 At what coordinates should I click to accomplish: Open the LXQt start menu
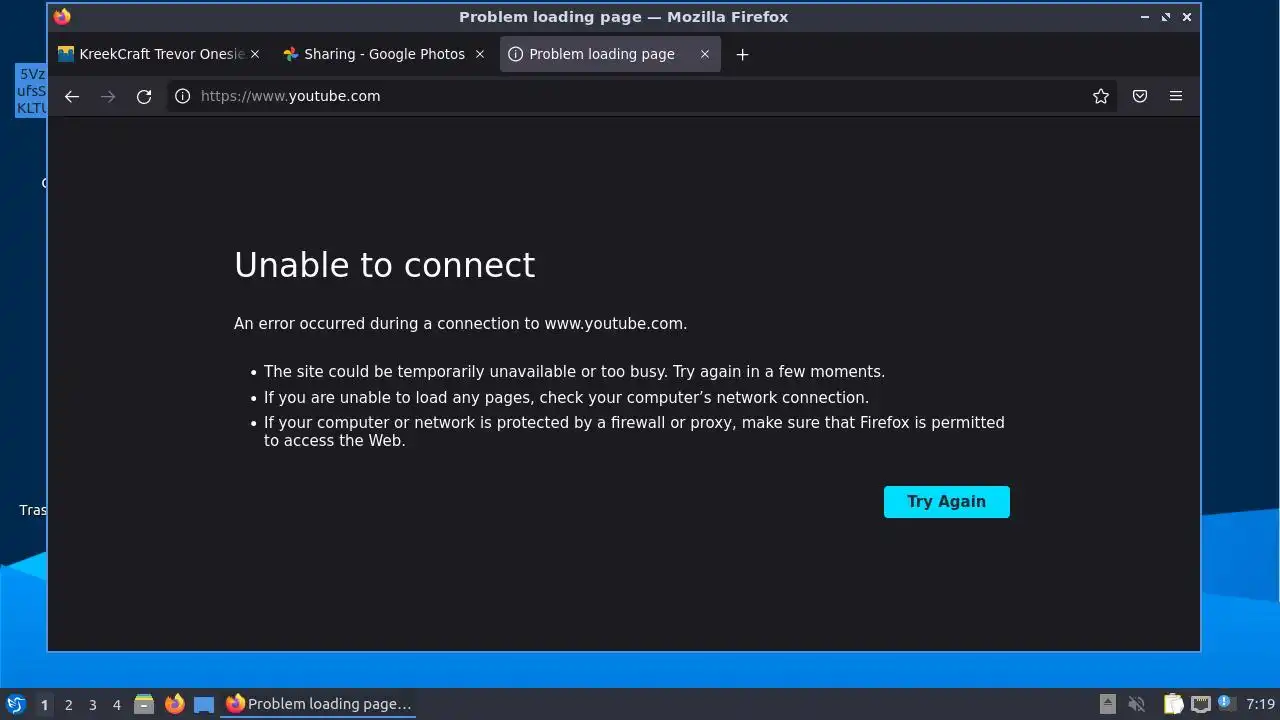tap(15, 704)
